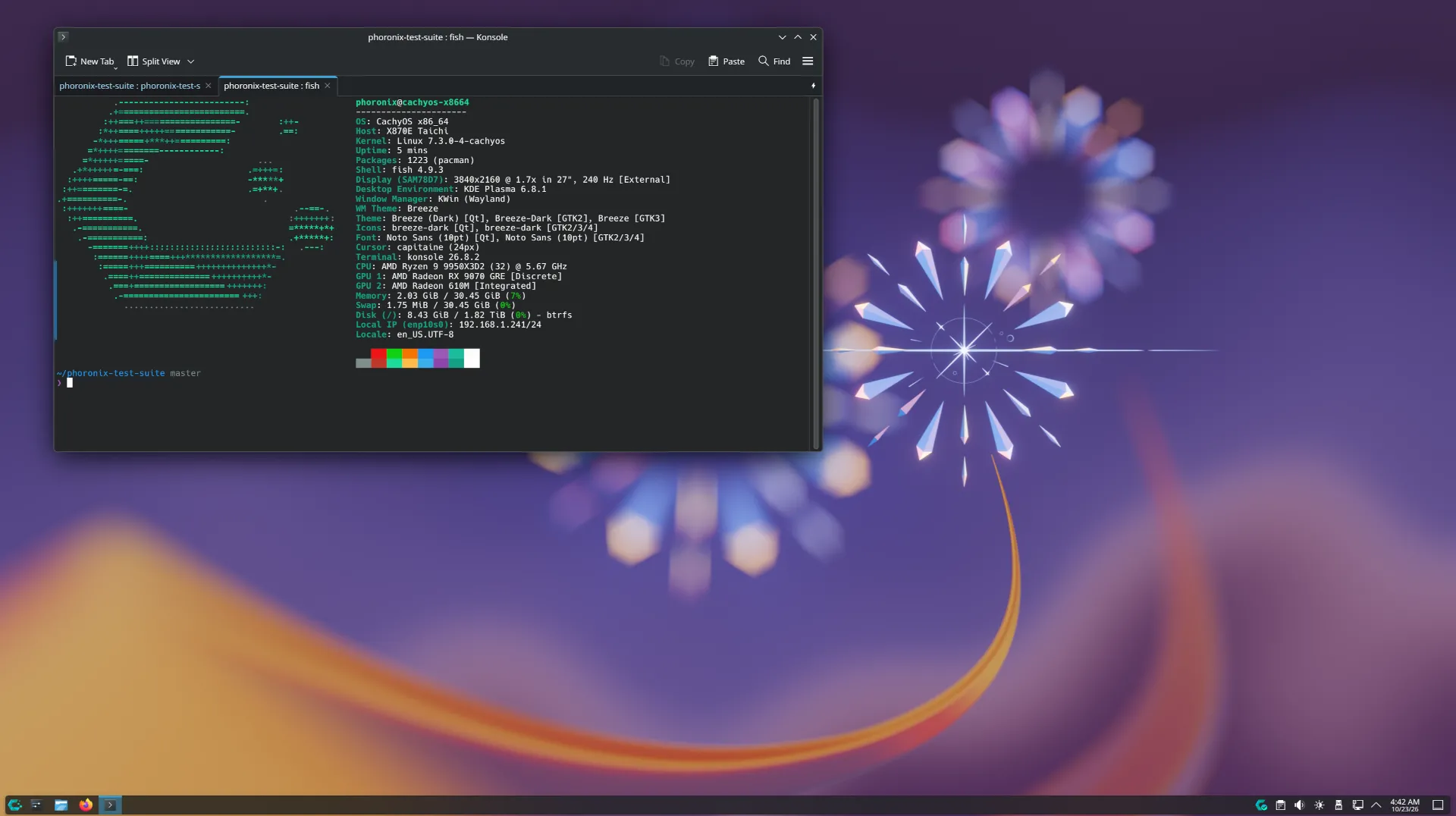The image size is (1456, 816).
Task: Close the 'phoronix-test-suite : fish' tab
Action: click(328, 86)
